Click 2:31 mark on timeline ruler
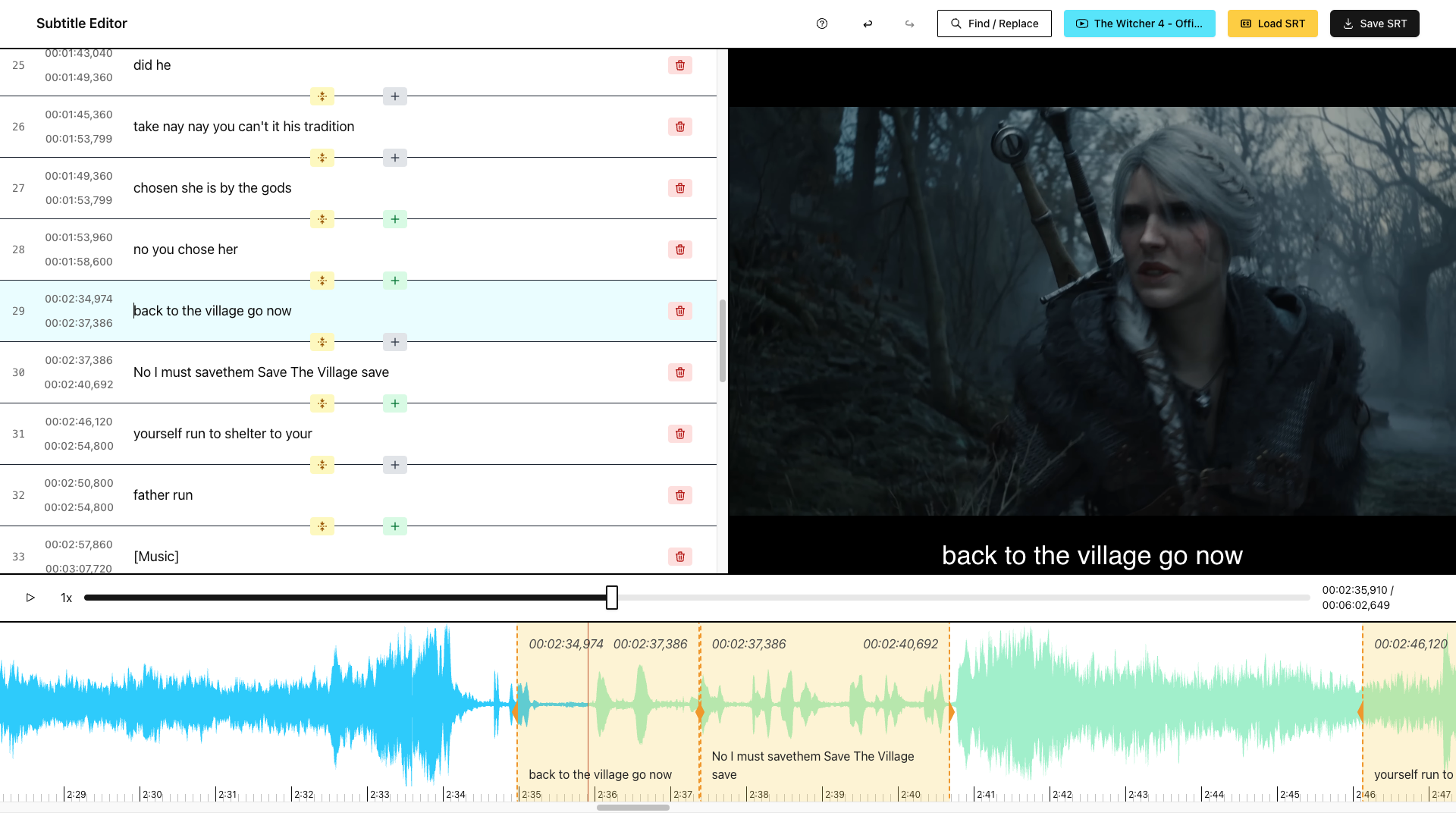This screenshot has height=819, width=1456. point(227,794)
